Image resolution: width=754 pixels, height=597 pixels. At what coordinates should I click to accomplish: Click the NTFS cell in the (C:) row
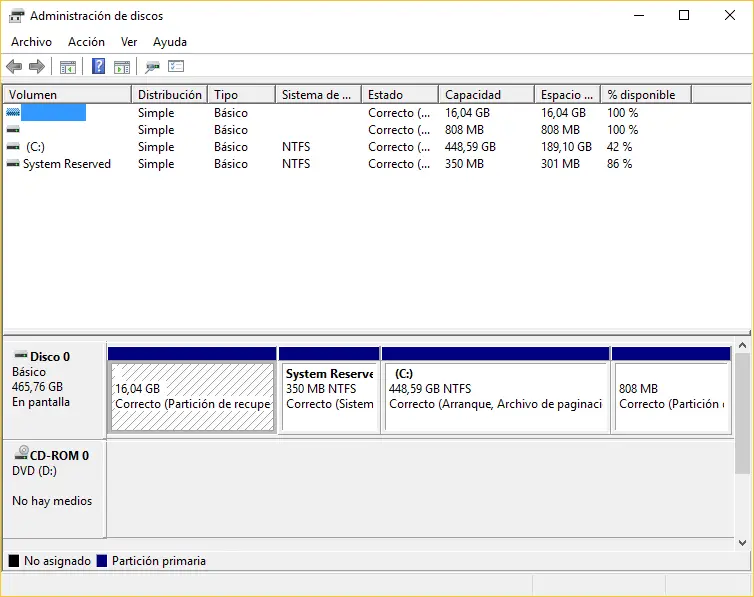click(296, 147)
